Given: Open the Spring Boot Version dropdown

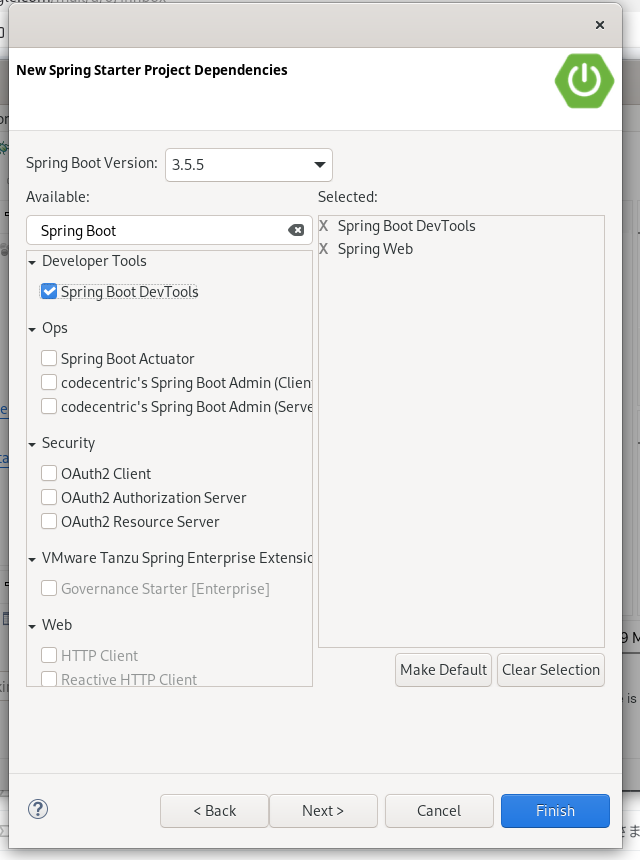Looking at the screenshot, I should pyautogui.click(x=249, y=165).
